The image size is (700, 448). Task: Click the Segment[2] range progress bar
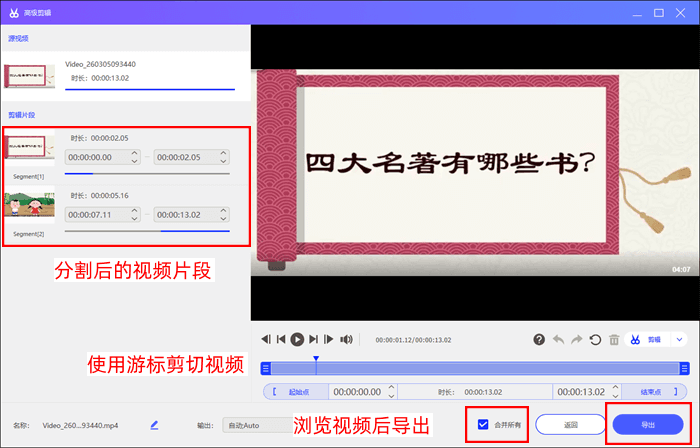click(x=147, y=231)
